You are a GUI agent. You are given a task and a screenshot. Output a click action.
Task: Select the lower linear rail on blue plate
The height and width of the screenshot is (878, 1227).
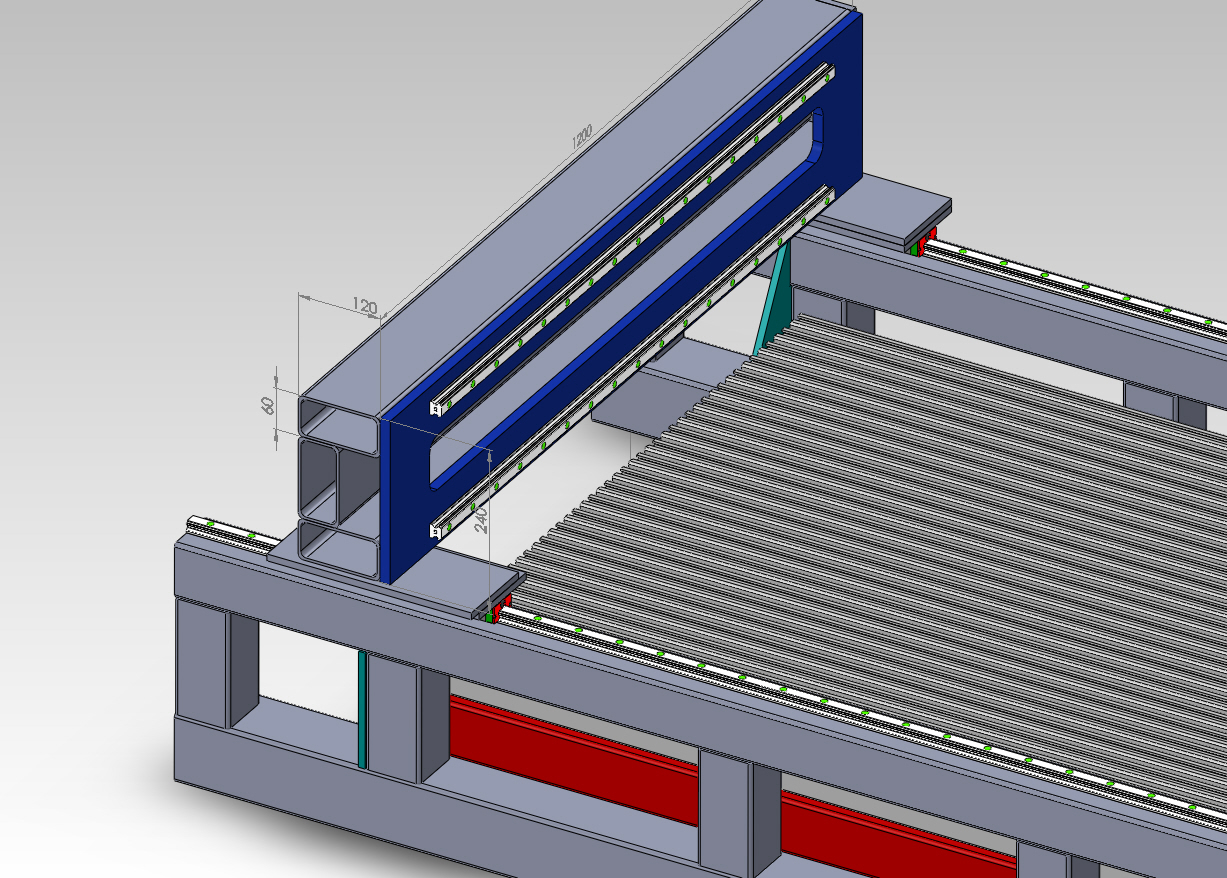click(x=640, y=357)
